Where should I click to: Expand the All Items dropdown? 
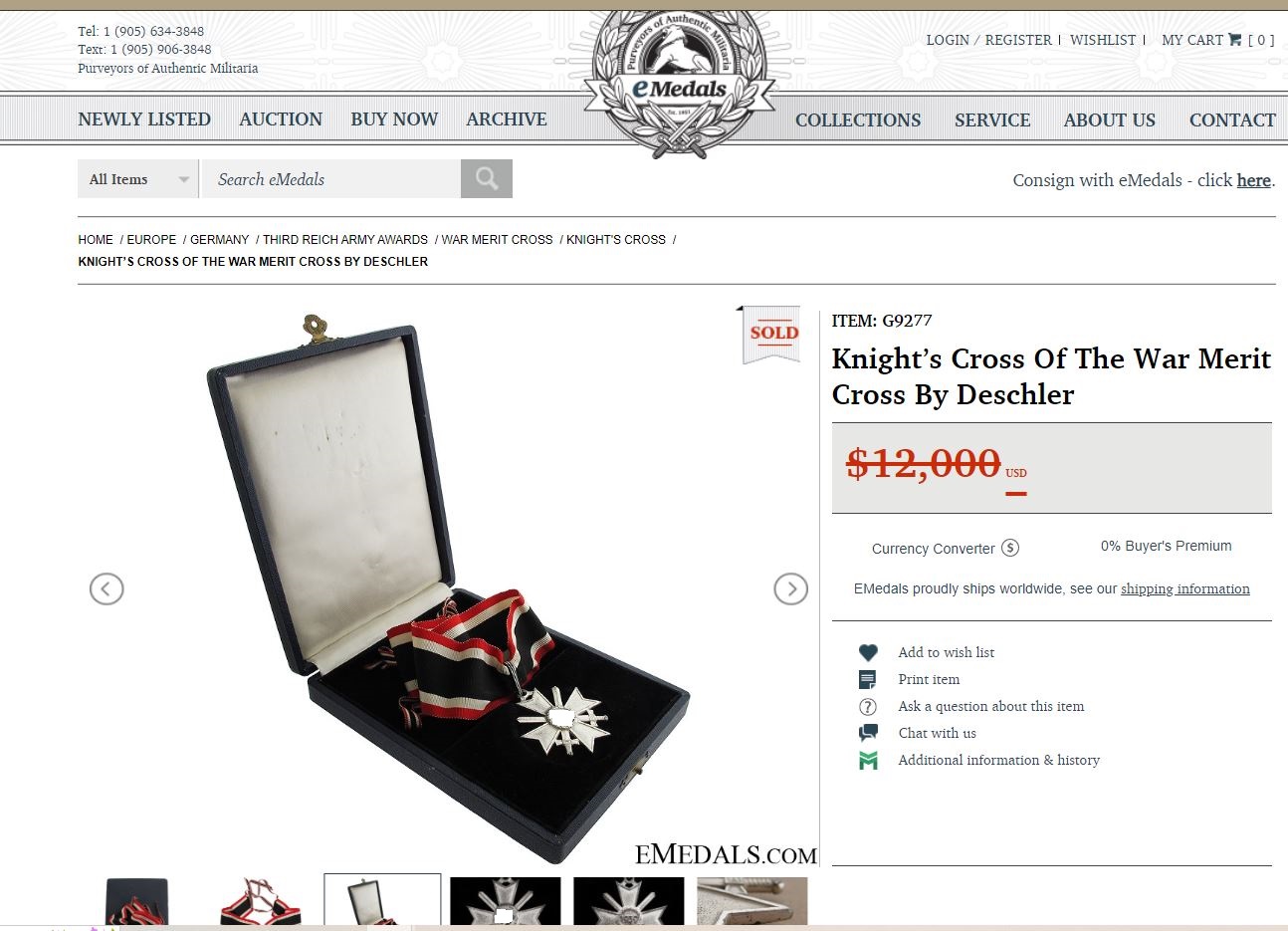[x=138, y=179]
